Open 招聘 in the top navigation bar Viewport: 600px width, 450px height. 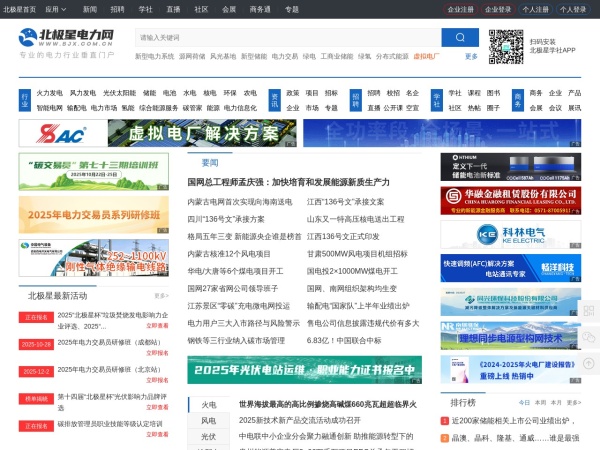[117, 9]
